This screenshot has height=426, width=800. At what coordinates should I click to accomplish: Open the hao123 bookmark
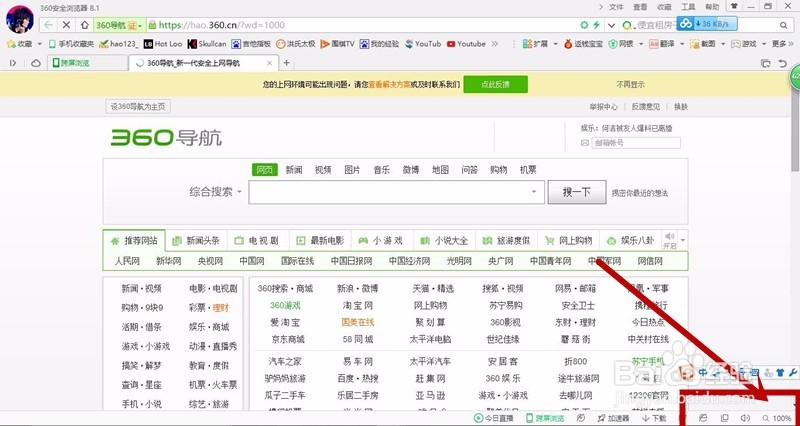pyautogui.click(x=119, y=44)
